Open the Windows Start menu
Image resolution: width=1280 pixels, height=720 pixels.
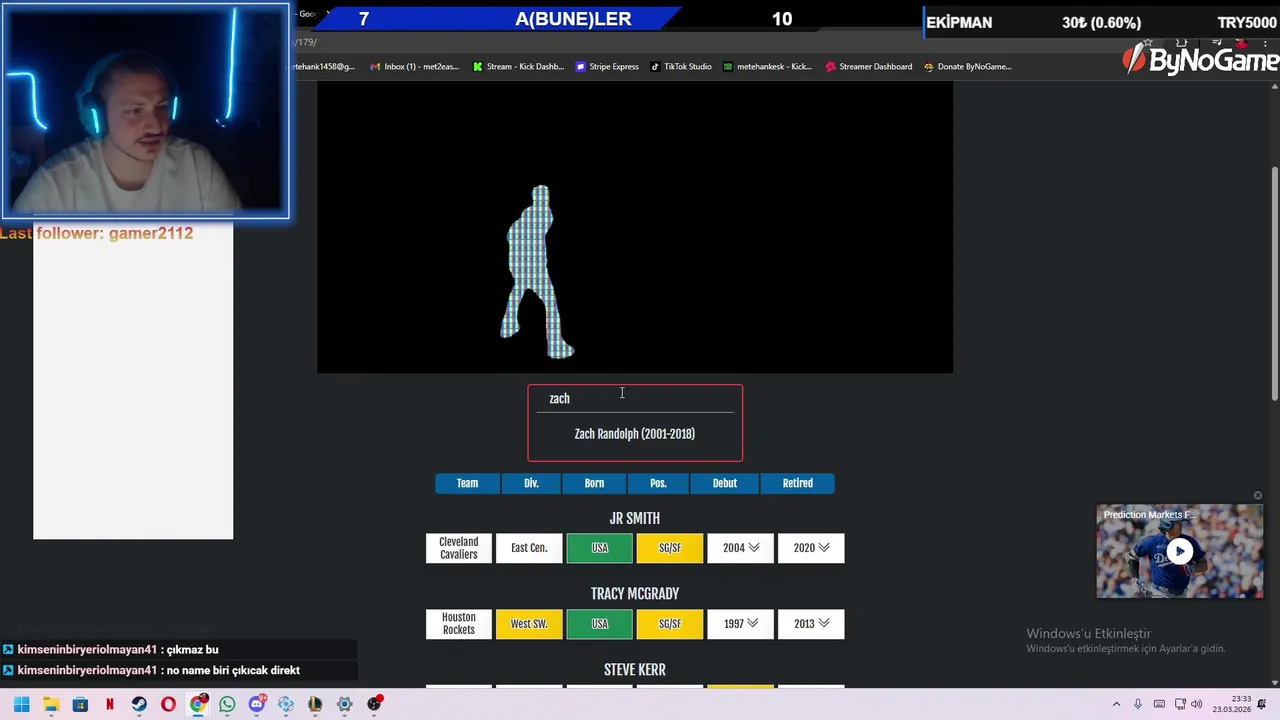click(x=22, y=704)
